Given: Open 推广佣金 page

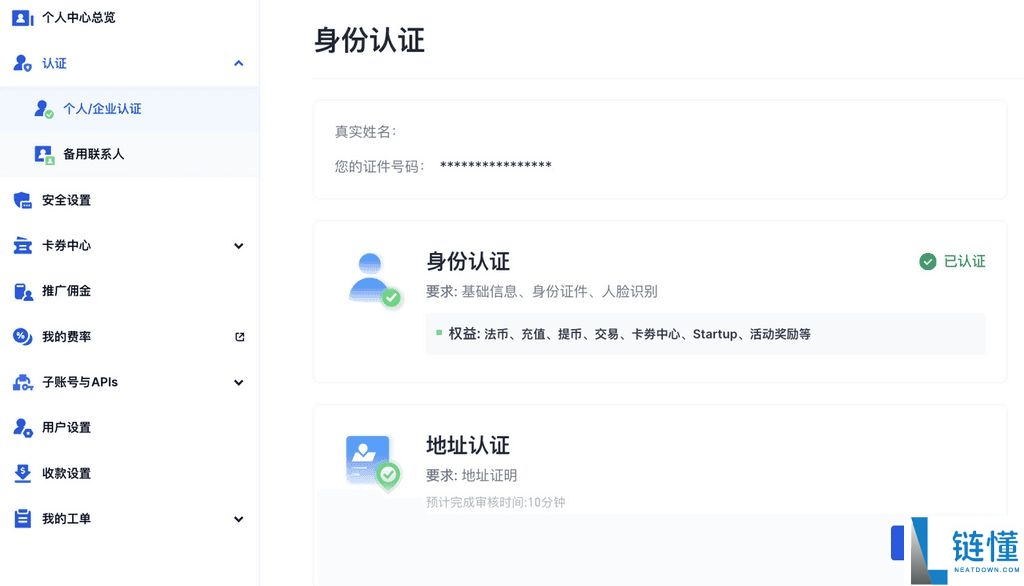Looking at the screenshot, I should click(66, 291).
